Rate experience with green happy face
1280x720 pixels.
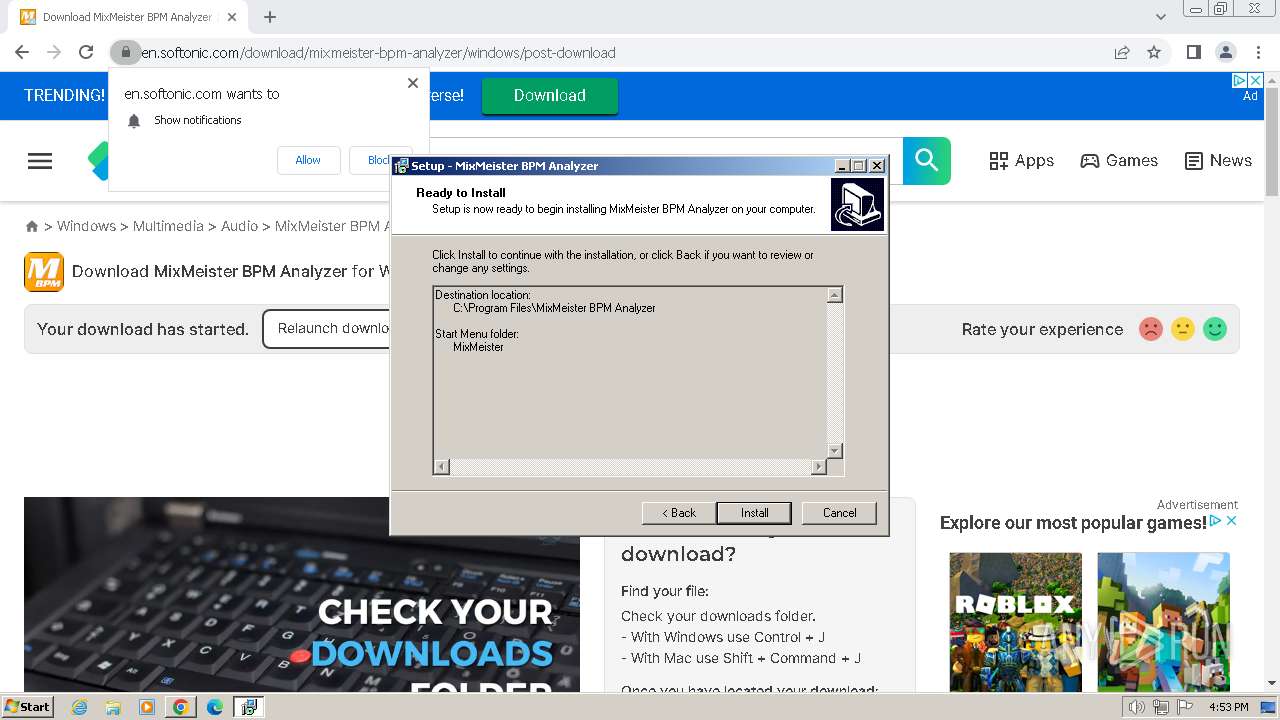coord(1215,329)
